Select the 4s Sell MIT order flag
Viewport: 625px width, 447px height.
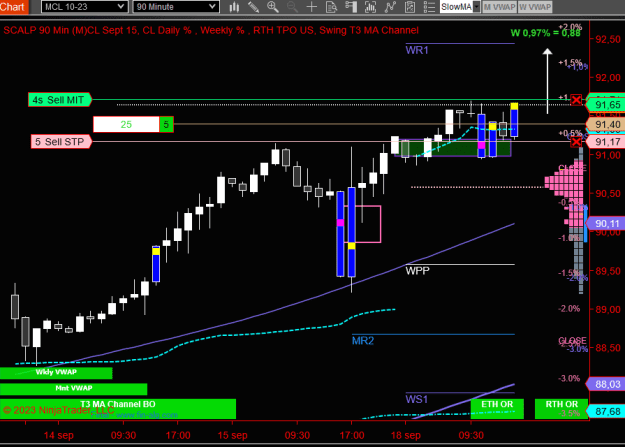pos(60,100)
